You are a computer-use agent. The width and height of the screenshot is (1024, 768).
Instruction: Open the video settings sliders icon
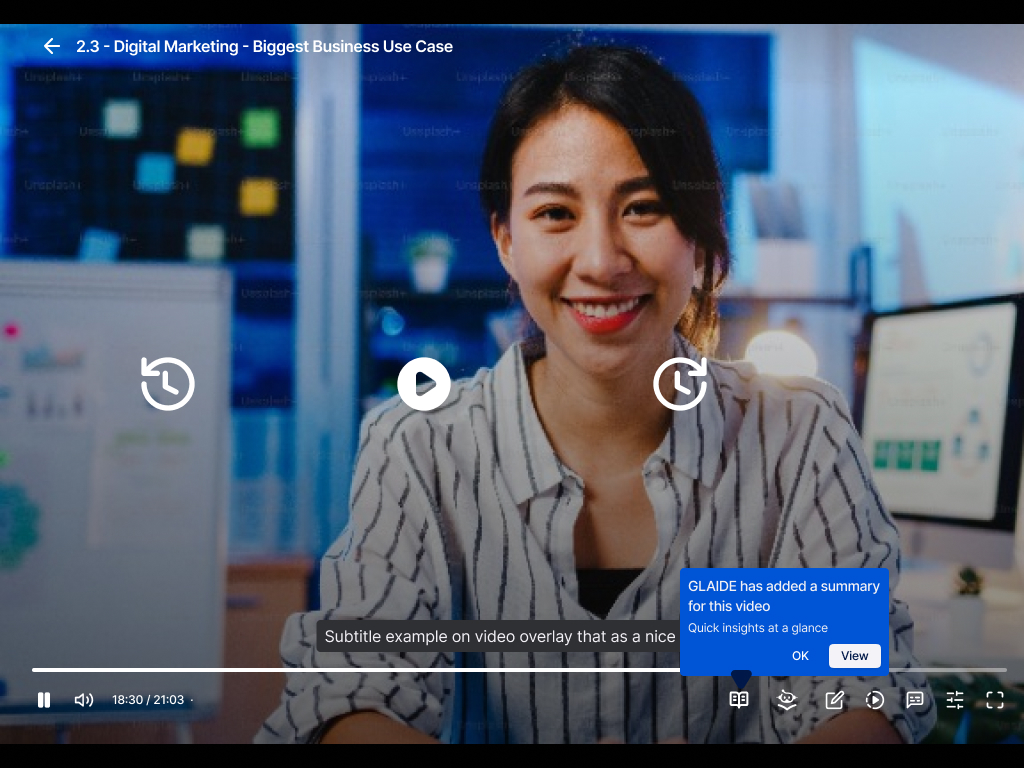pos(955,700)
